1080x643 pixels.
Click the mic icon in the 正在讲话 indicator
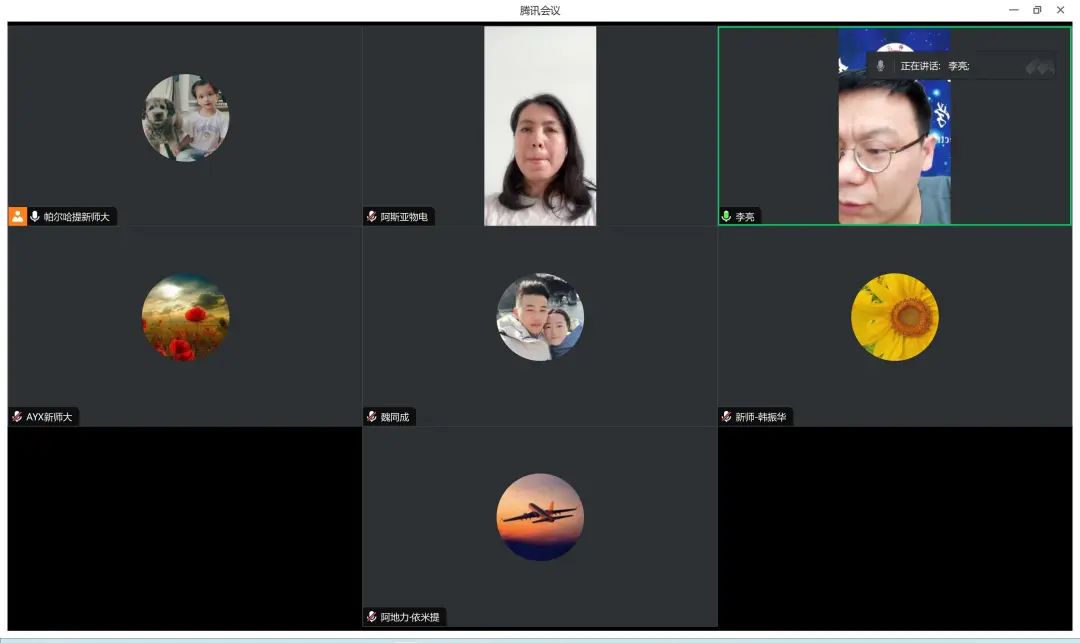[x=880, y=66]
